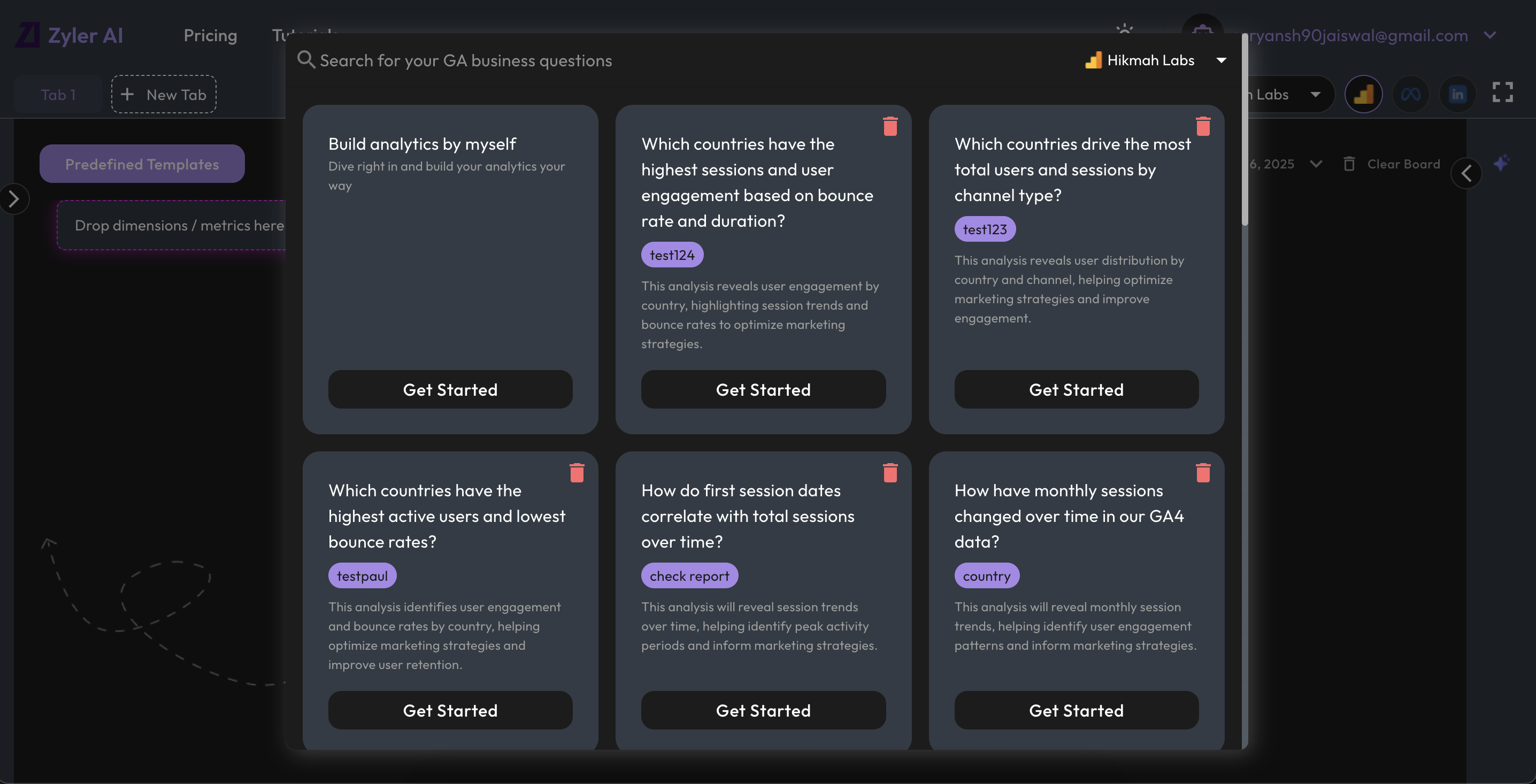
Task: Switch to Tab 1
Action: coord(57,94)
